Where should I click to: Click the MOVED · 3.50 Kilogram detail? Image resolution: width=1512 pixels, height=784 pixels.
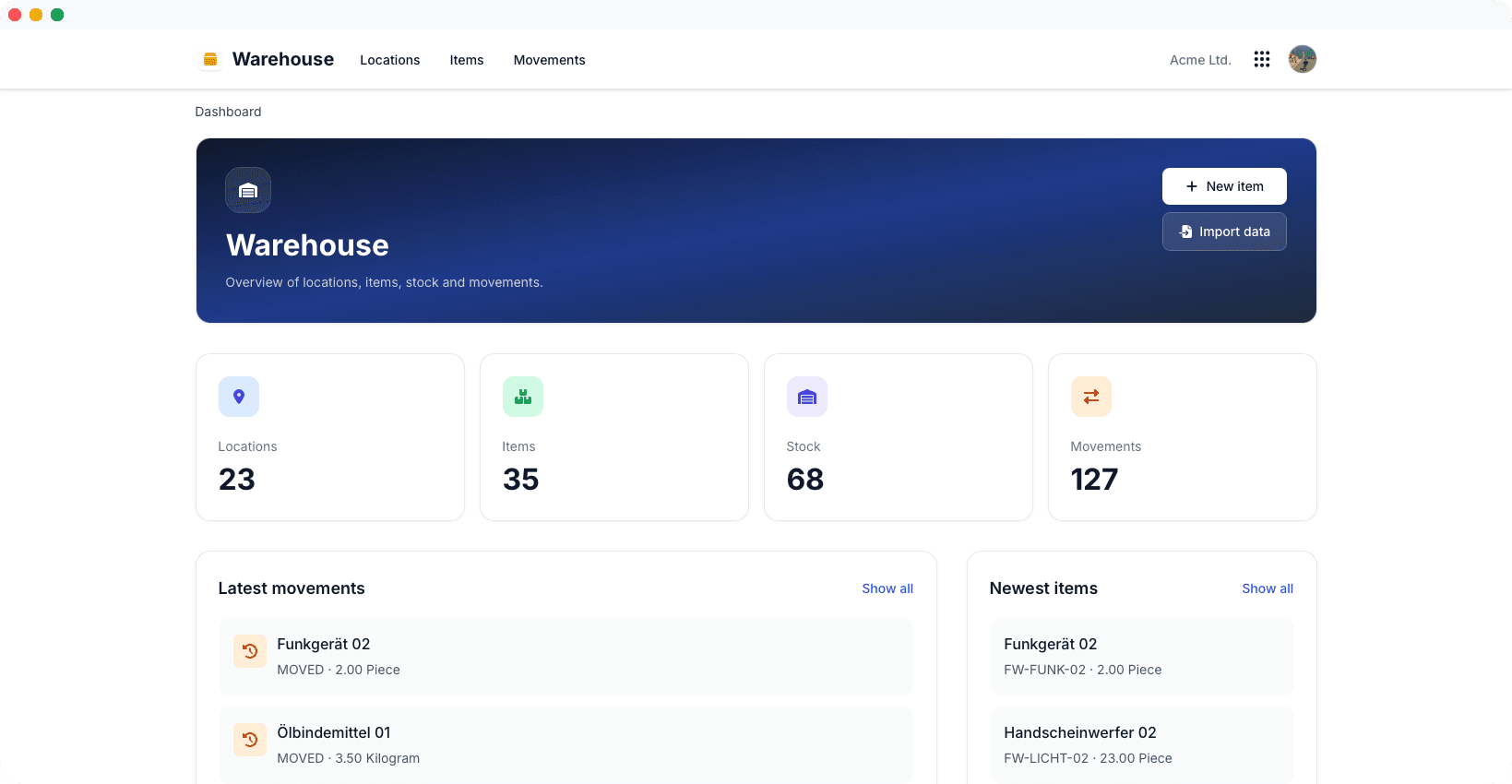[x=349, y=758]
